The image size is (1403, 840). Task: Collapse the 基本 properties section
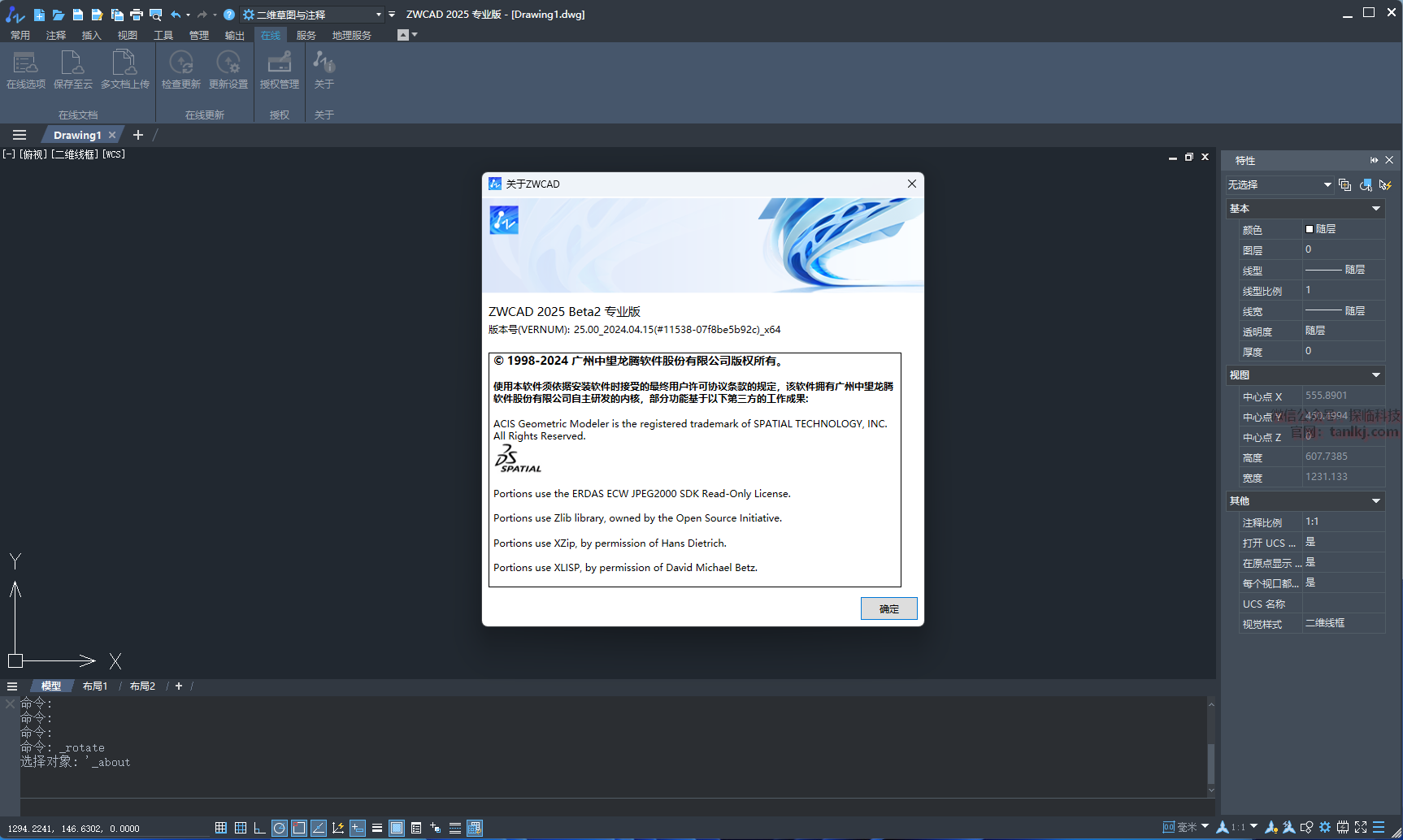tap(1376, 209)
